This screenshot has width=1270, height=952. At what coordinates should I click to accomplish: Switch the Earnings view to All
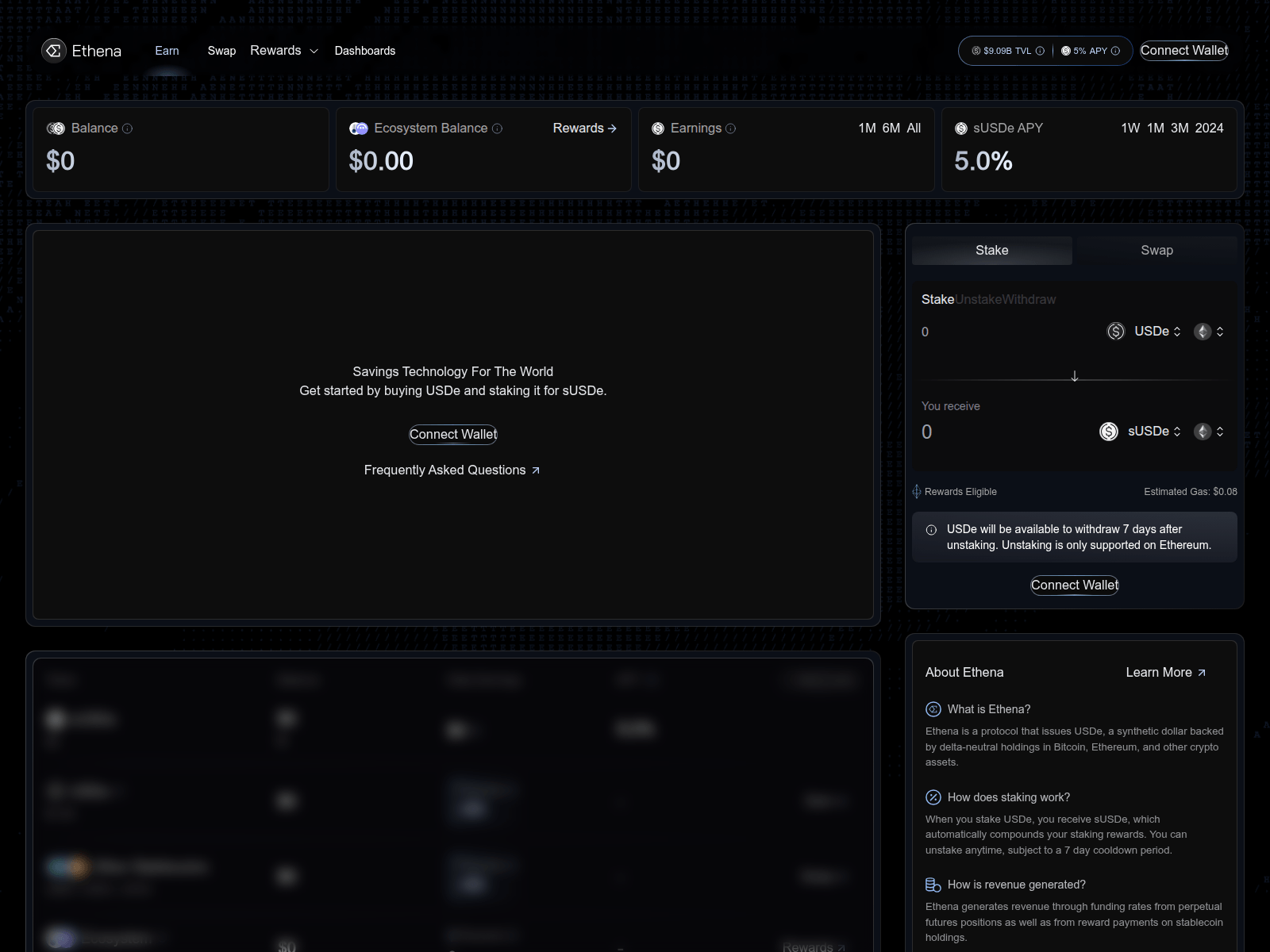(913, 128)
